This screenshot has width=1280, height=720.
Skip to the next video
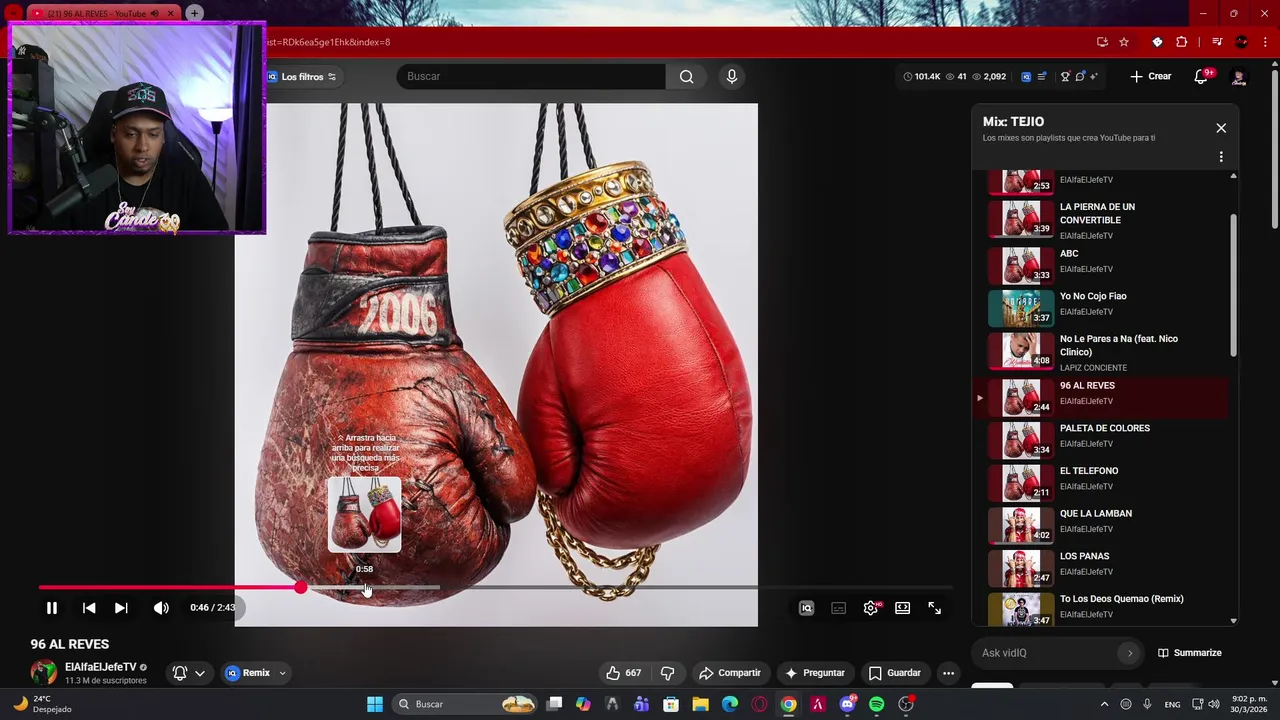121,608
